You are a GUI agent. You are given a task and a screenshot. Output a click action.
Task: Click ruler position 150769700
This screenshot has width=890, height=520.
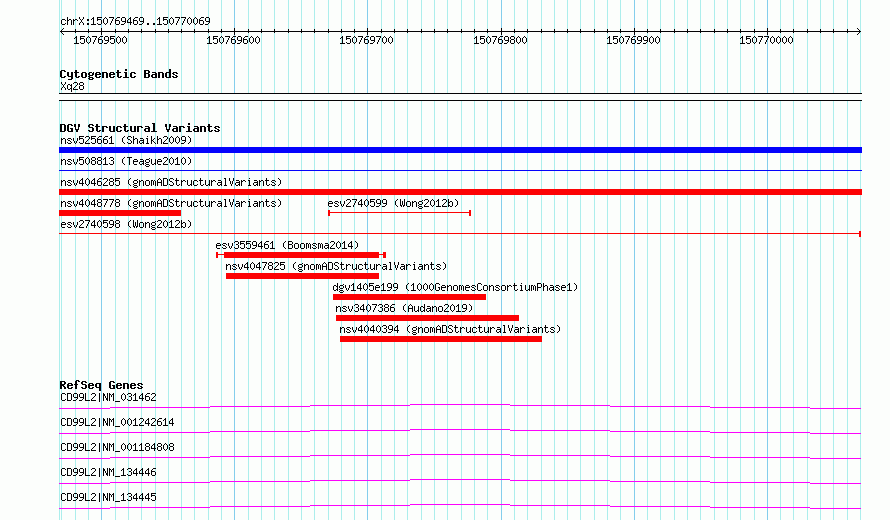tap(366, 40)
